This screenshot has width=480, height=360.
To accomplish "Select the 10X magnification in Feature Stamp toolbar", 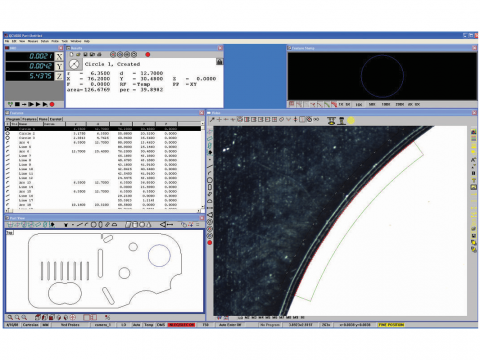I will click(x=359, y=104).
